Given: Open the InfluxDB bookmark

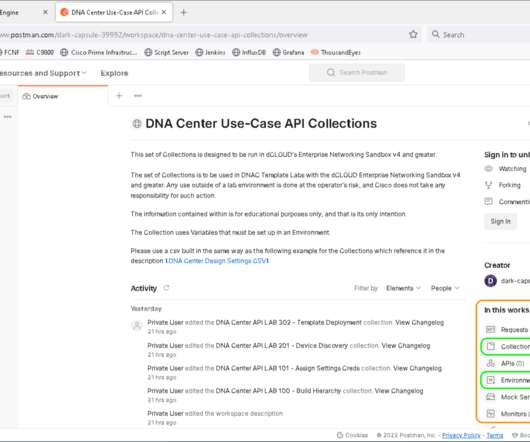Looking at the screenshot, I should click(249, 52).
